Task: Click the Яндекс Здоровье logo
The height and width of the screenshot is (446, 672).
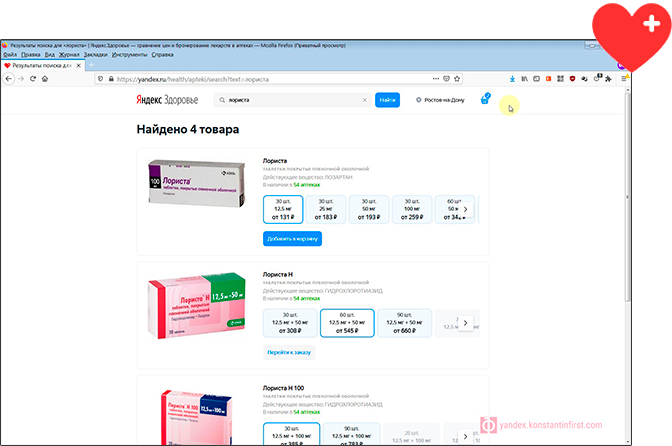Action: 167,100
